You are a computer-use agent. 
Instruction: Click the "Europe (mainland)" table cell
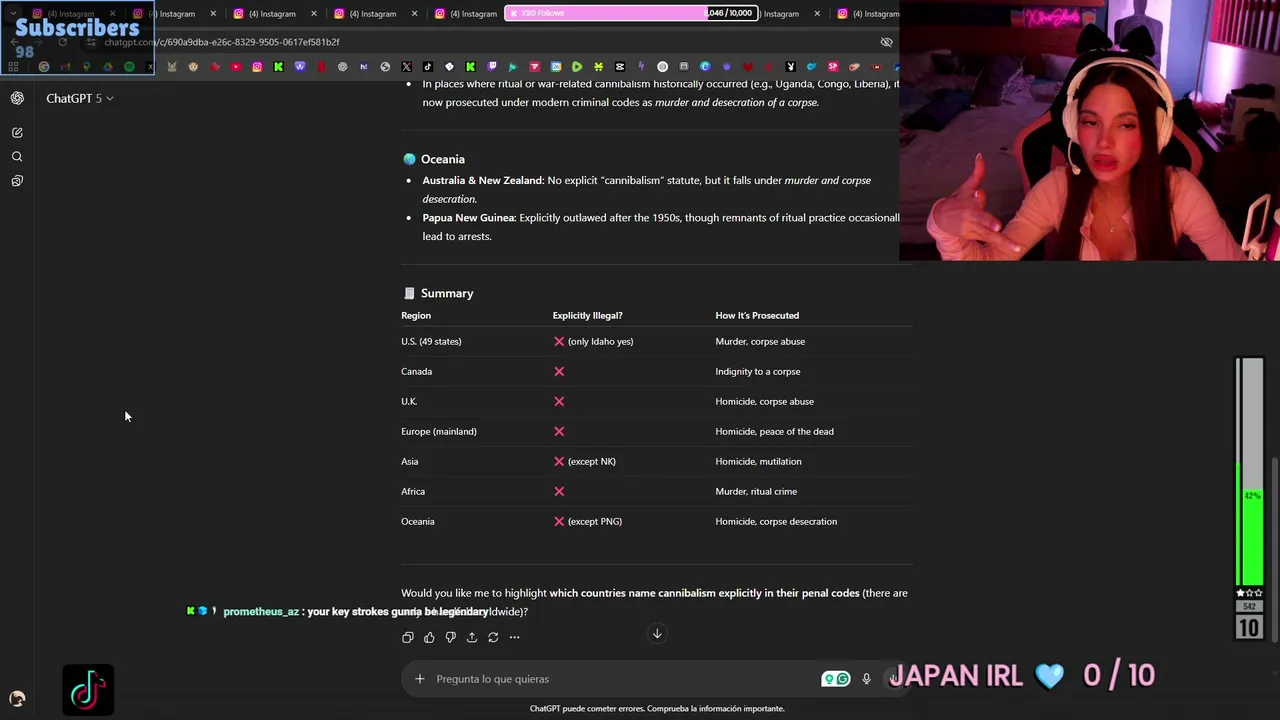click(439, 431)
